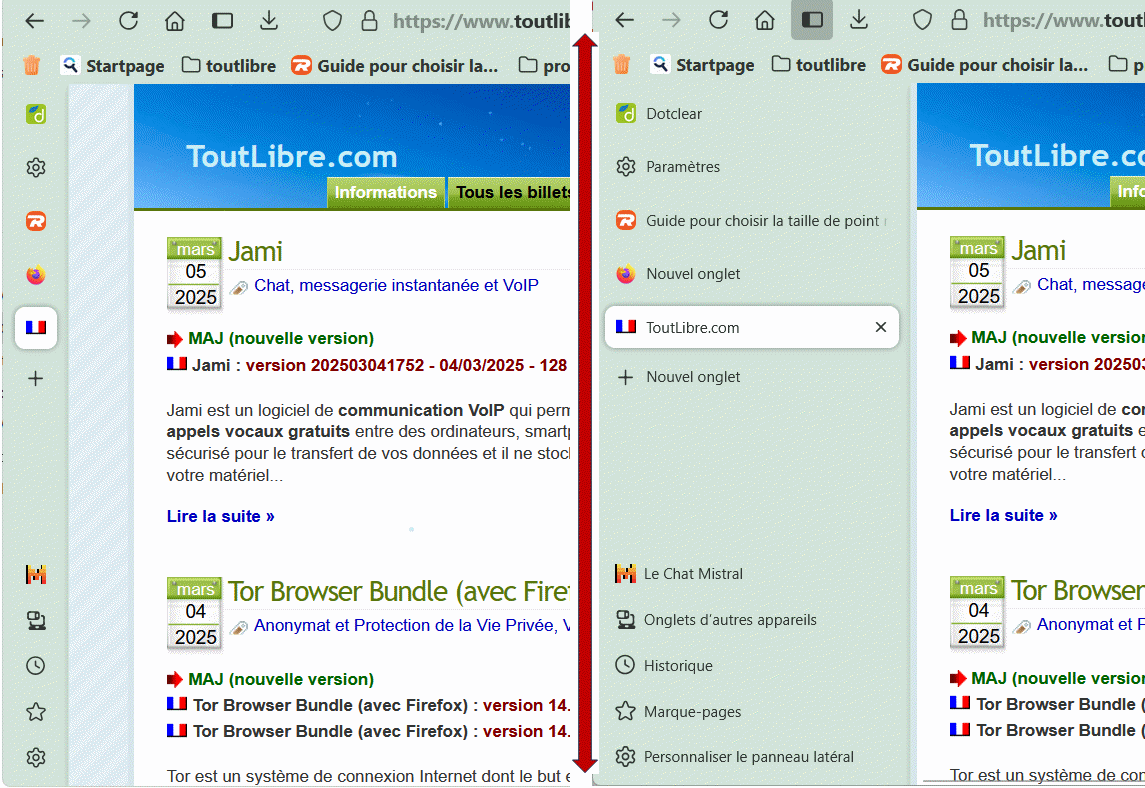Click the orange trash bookmark icon, left window

(x=31, y=66)
